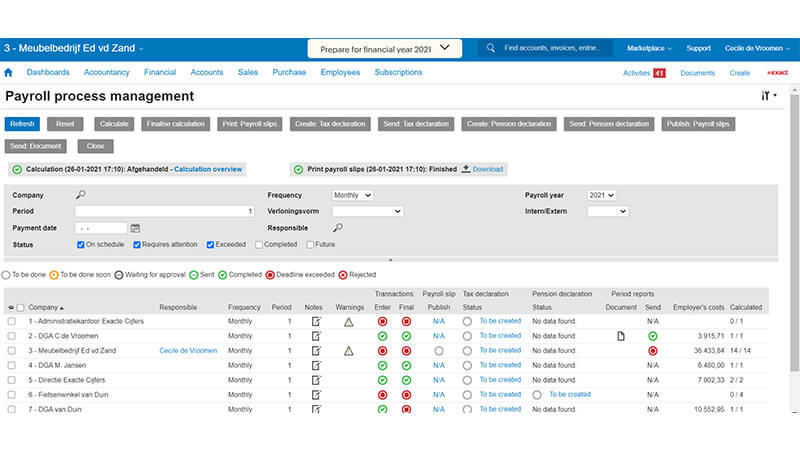Screen dimensions: 800x450
Task: Open notes for DGA M. Jansen
Action: (x=316, y=365)
